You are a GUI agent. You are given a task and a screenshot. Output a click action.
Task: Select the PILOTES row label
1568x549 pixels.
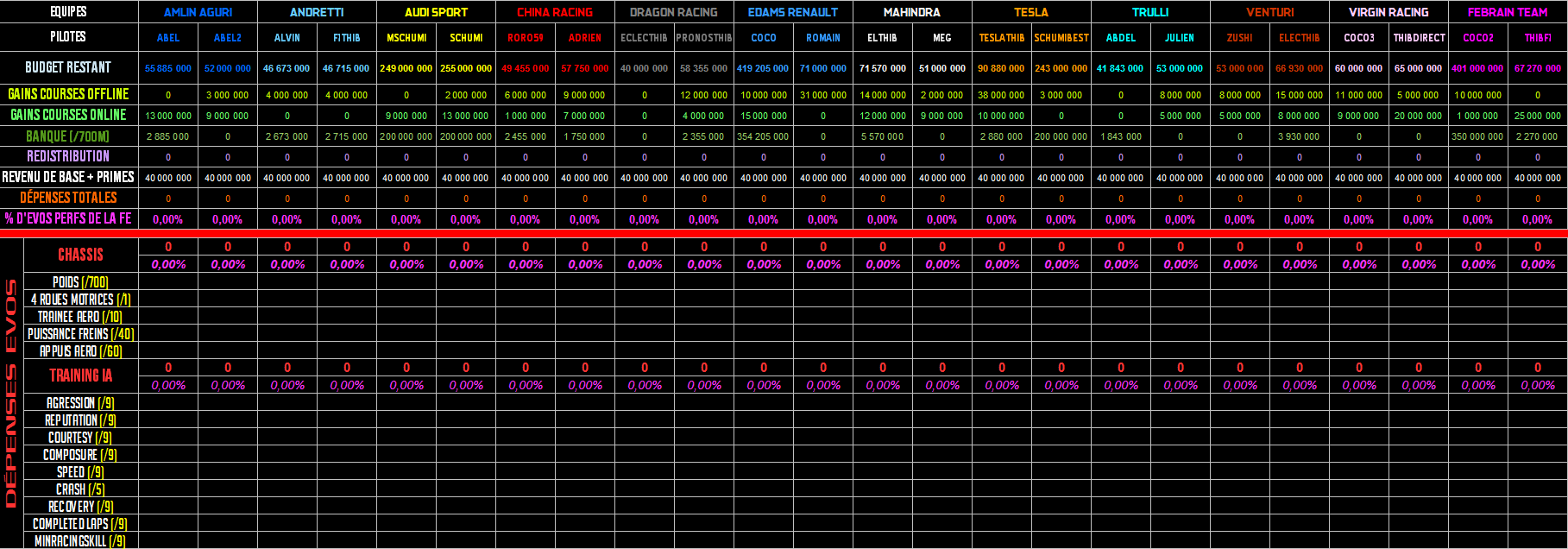coord(68,37)
